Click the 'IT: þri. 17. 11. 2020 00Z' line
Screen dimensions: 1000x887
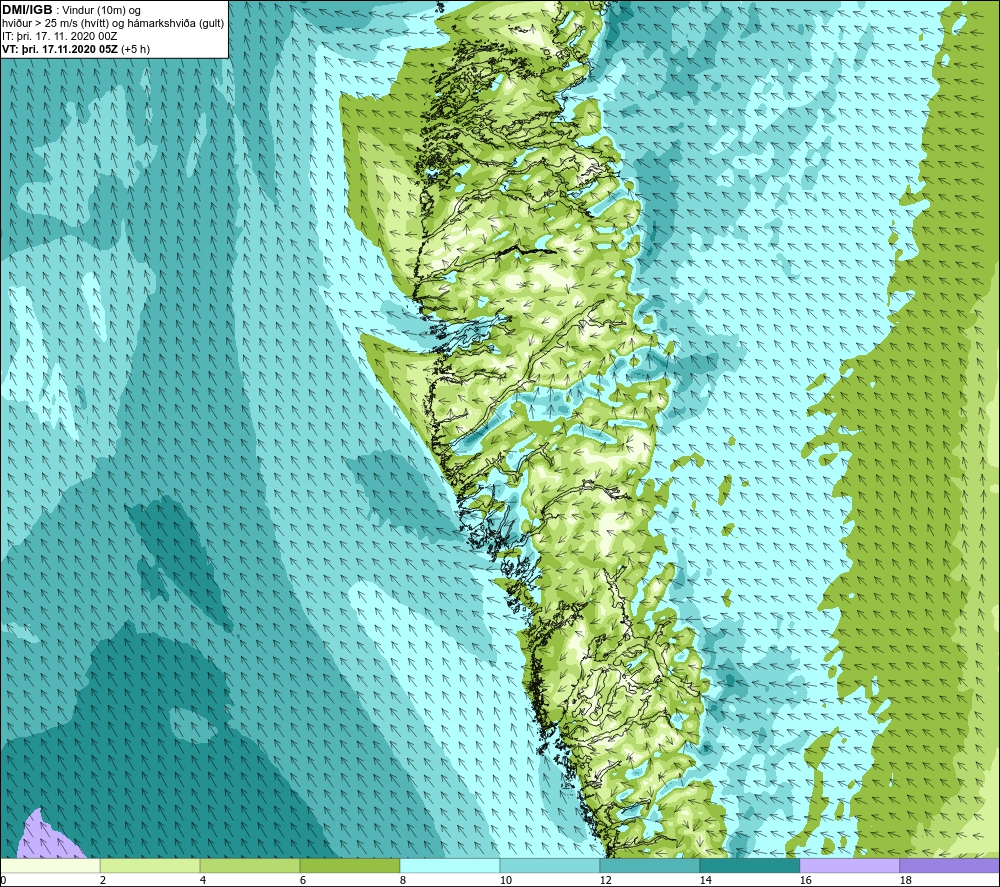[59, 36]
